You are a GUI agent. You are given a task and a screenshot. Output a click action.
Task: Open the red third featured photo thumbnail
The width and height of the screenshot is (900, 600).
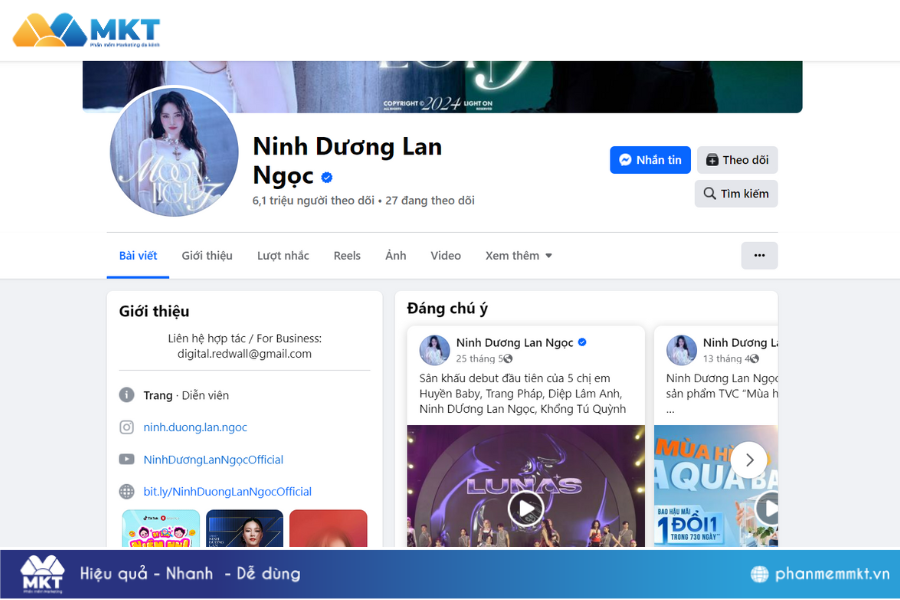pos(328,528)
